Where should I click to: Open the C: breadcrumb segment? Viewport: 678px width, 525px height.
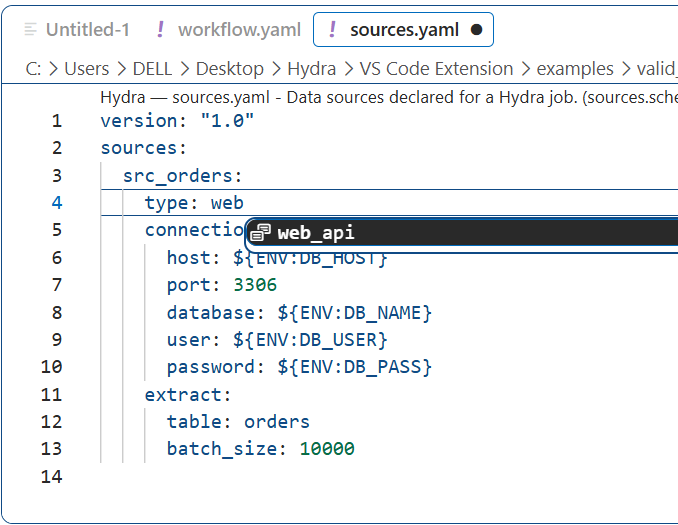(x=33, y=69)
